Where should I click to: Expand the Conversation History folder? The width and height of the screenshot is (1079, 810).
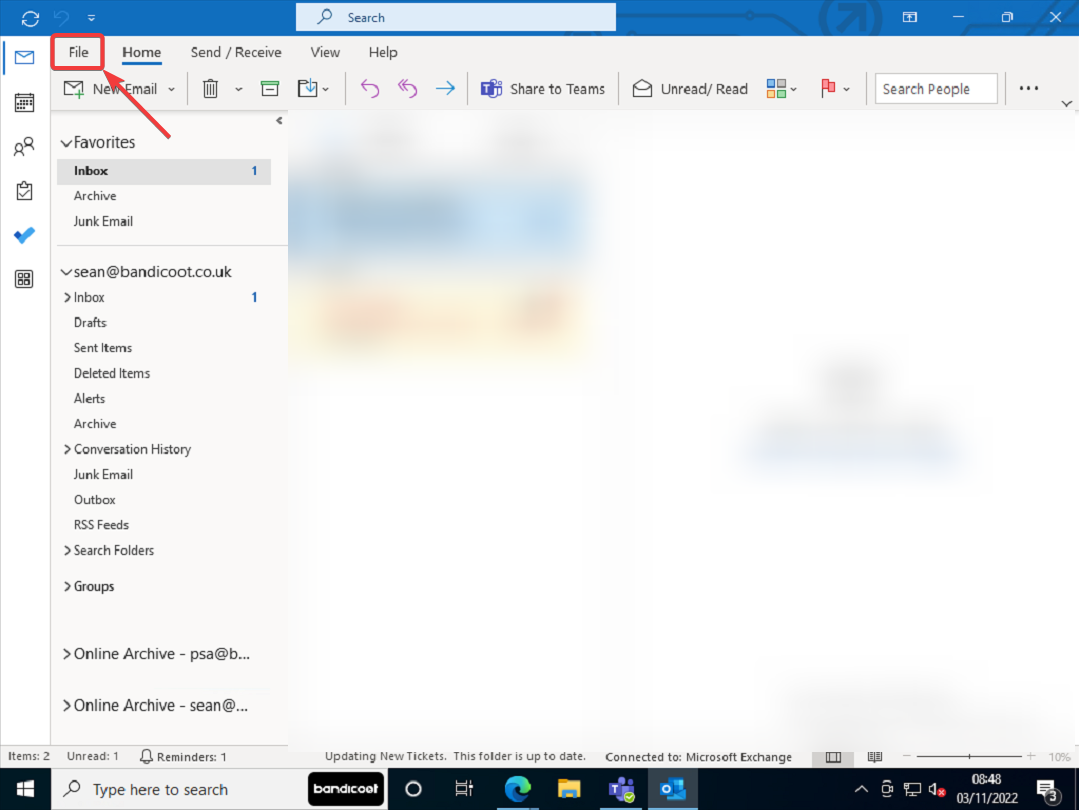point(68,449)
